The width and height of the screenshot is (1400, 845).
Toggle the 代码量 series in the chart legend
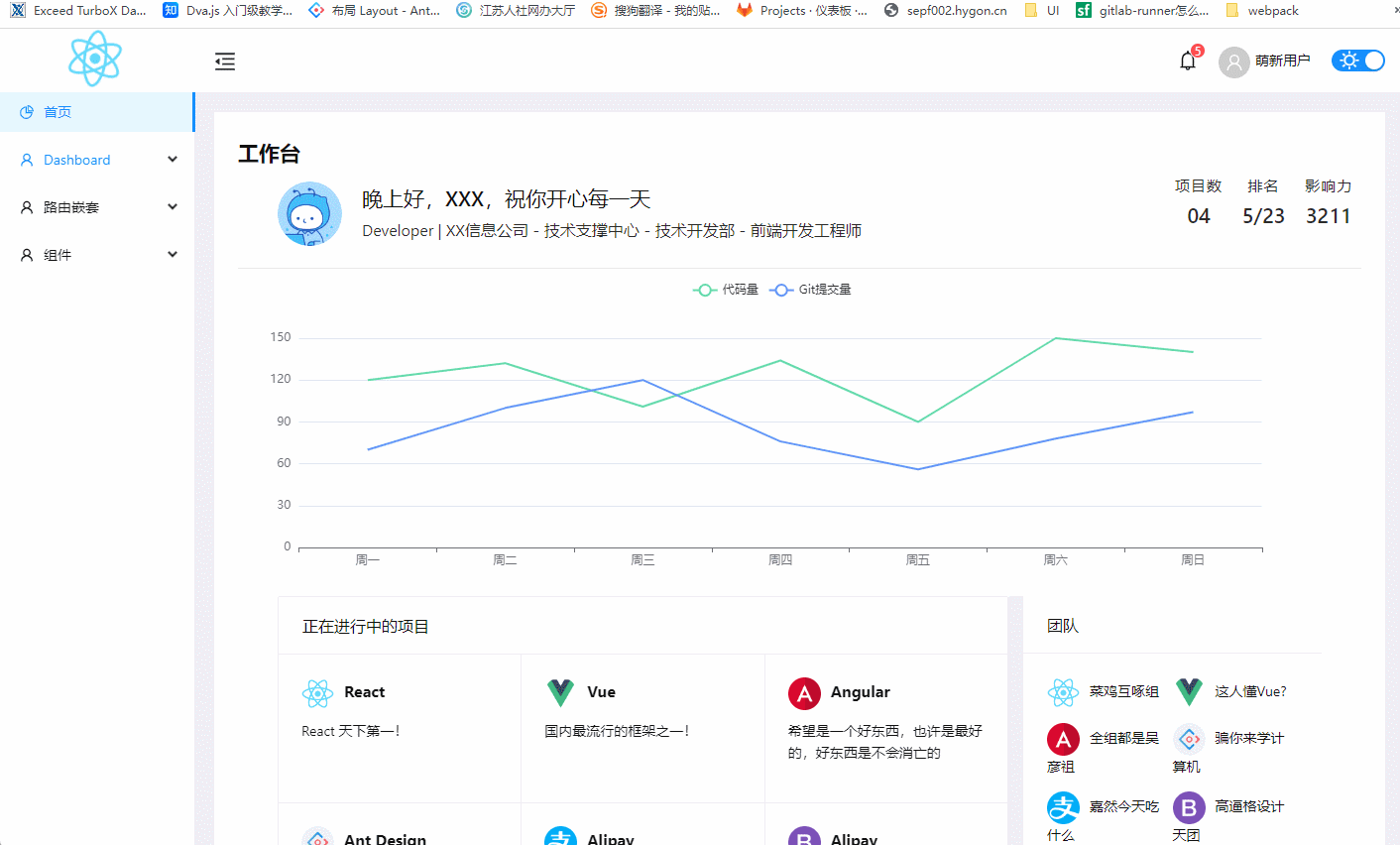[x=726, y=290]
